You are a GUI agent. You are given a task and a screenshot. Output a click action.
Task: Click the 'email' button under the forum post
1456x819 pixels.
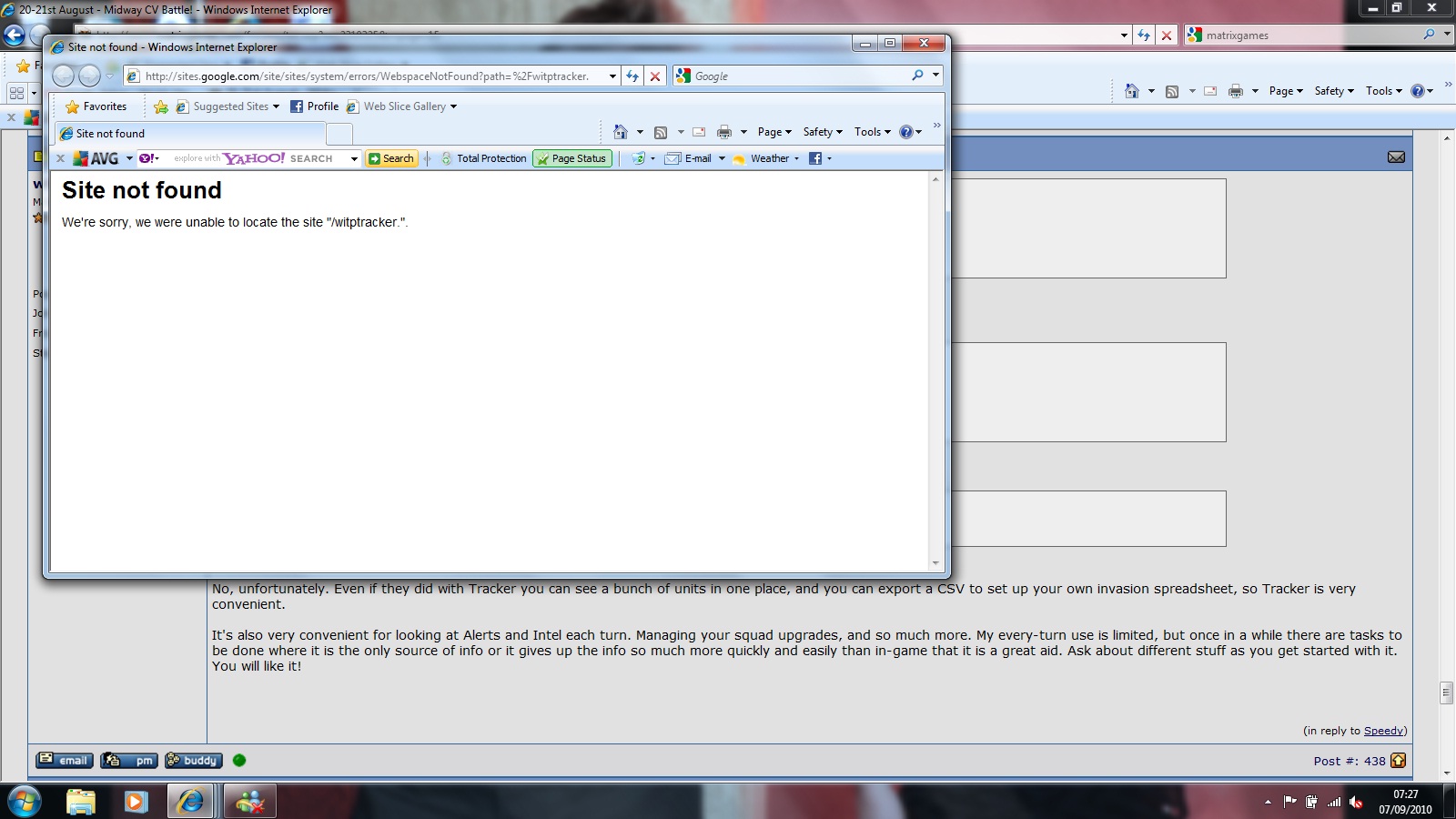(64, 760)
